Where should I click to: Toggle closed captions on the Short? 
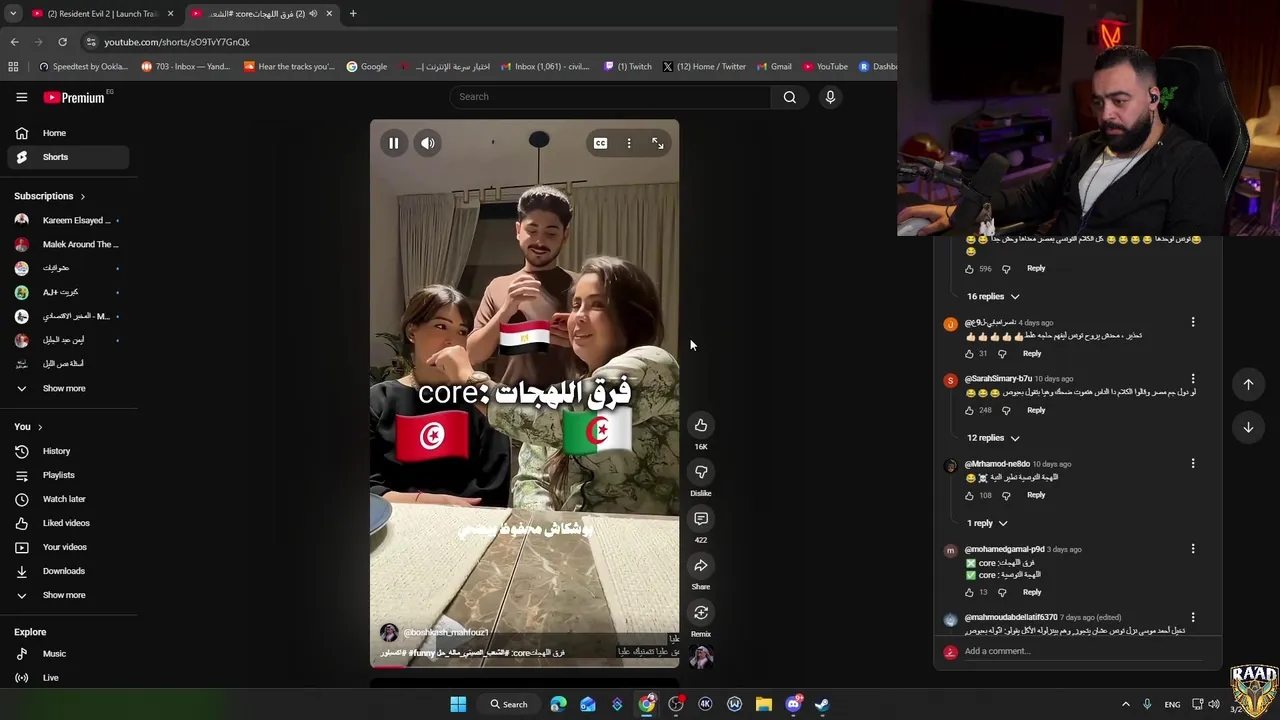pos(600,143)
